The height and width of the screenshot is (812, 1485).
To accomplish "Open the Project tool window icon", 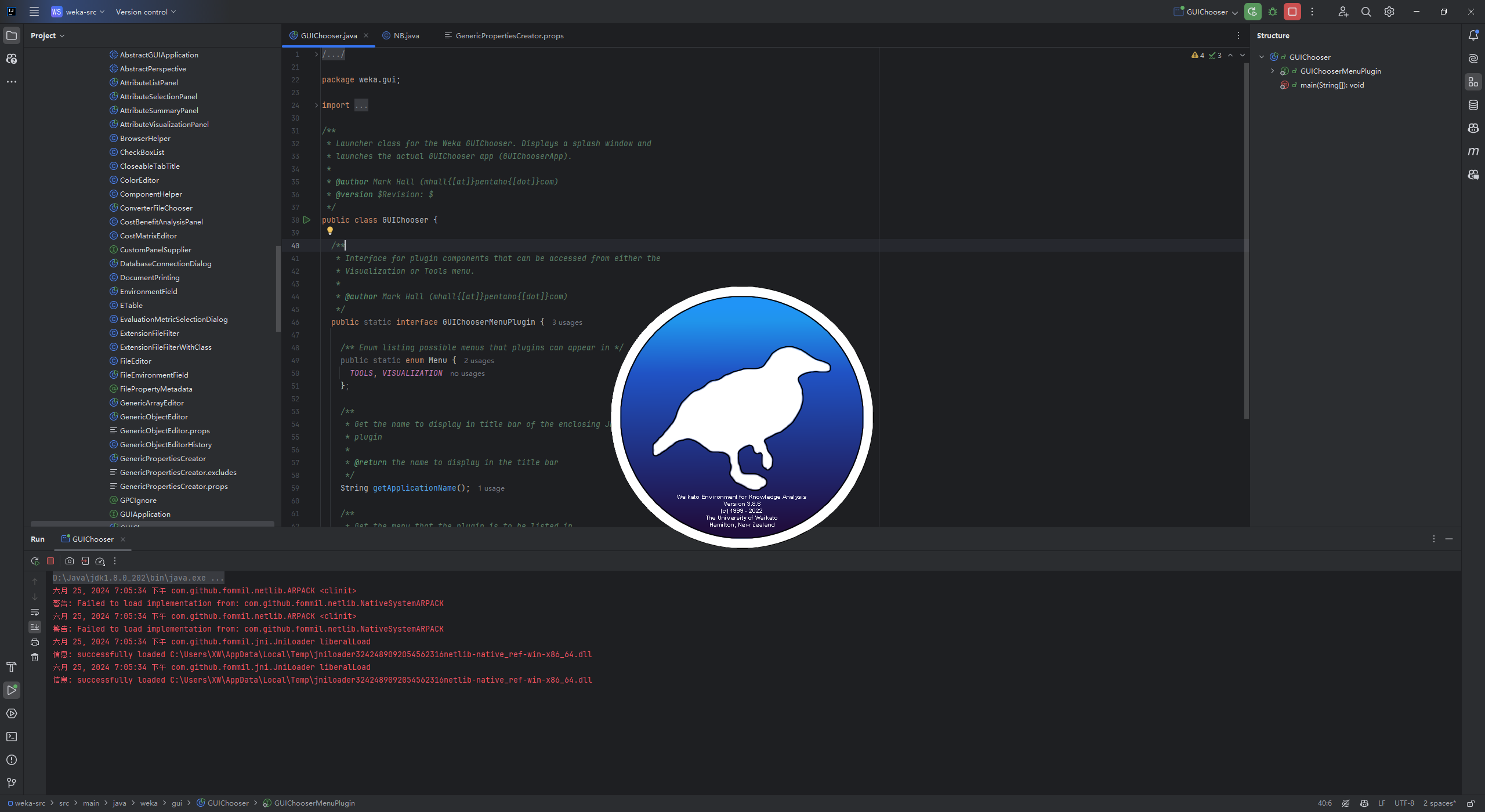I will tap(12, 35).
